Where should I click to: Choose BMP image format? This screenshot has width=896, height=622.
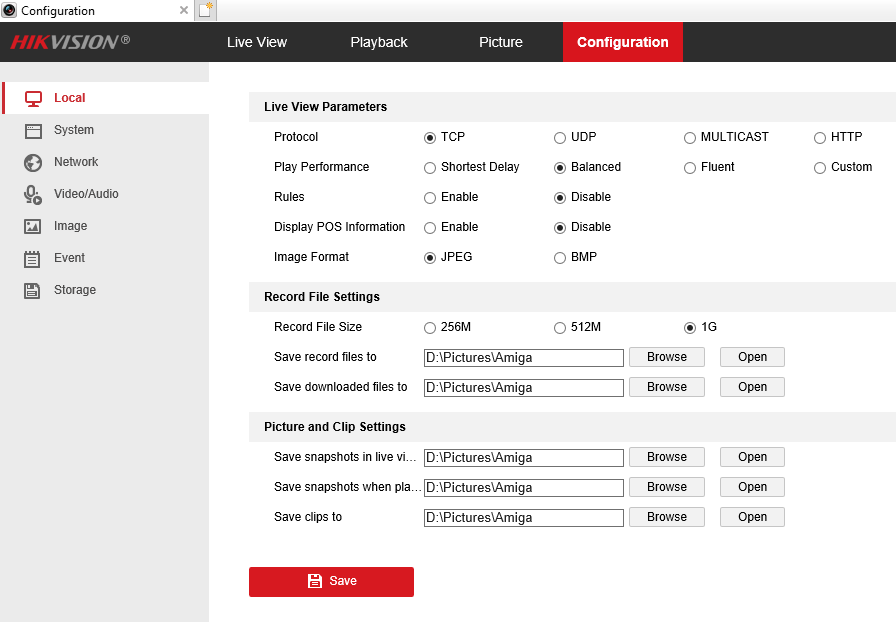tap(560, 257)
